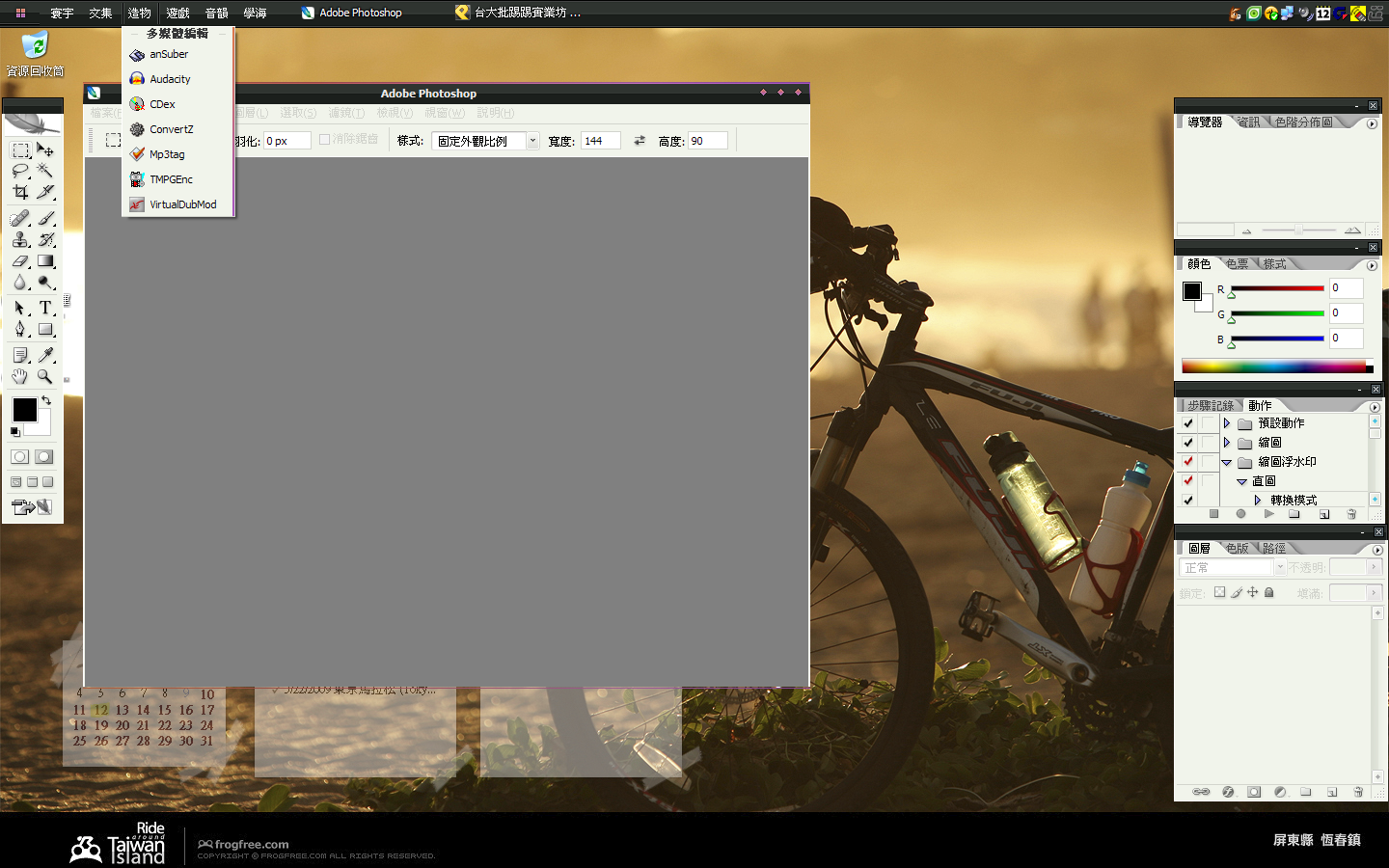The height and width of the screenshot is (868, 1389).
Task: Switch to the 步驟記錄 History tab
Action: point(1211,405)
